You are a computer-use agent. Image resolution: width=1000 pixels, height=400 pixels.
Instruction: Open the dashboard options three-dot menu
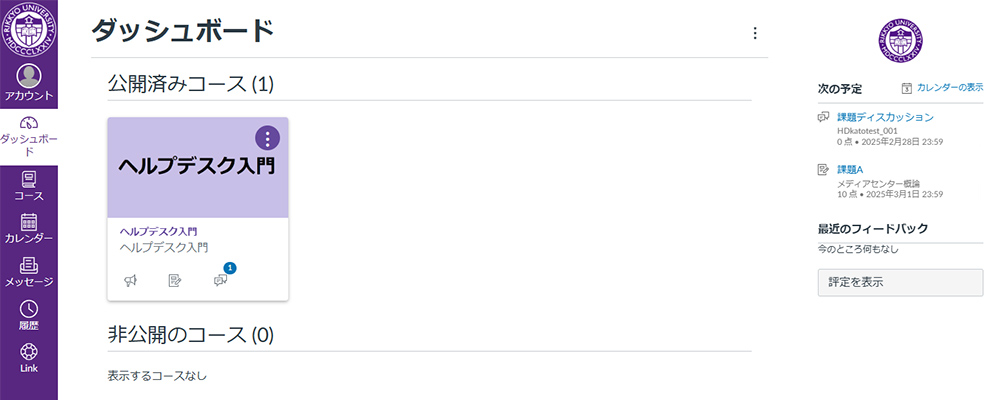click(x=755, y=33)
